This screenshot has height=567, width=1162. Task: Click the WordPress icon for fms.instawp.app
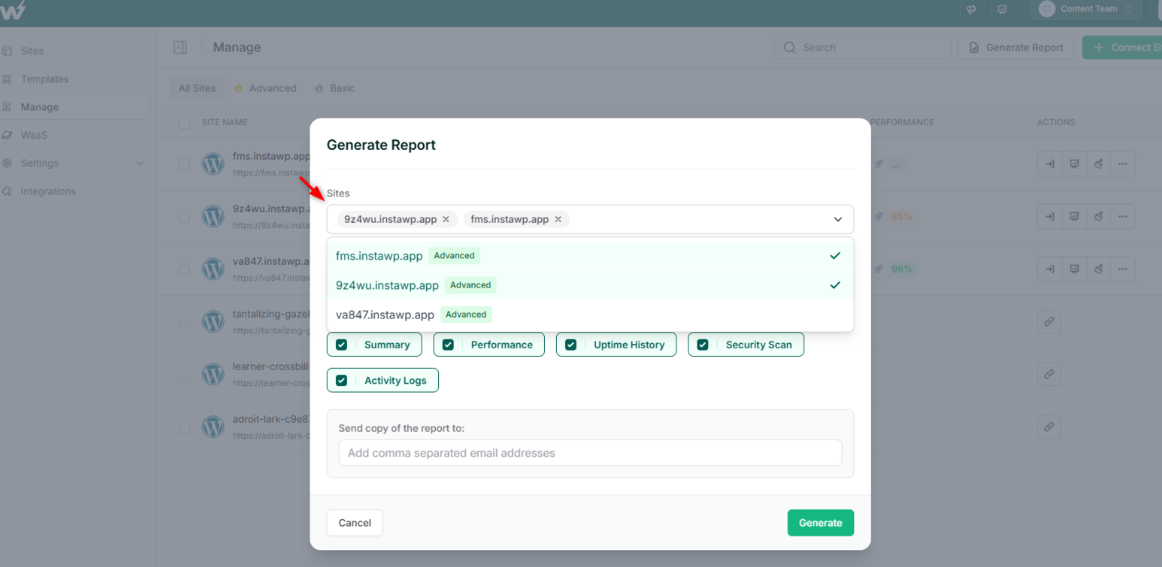[213, 164]
